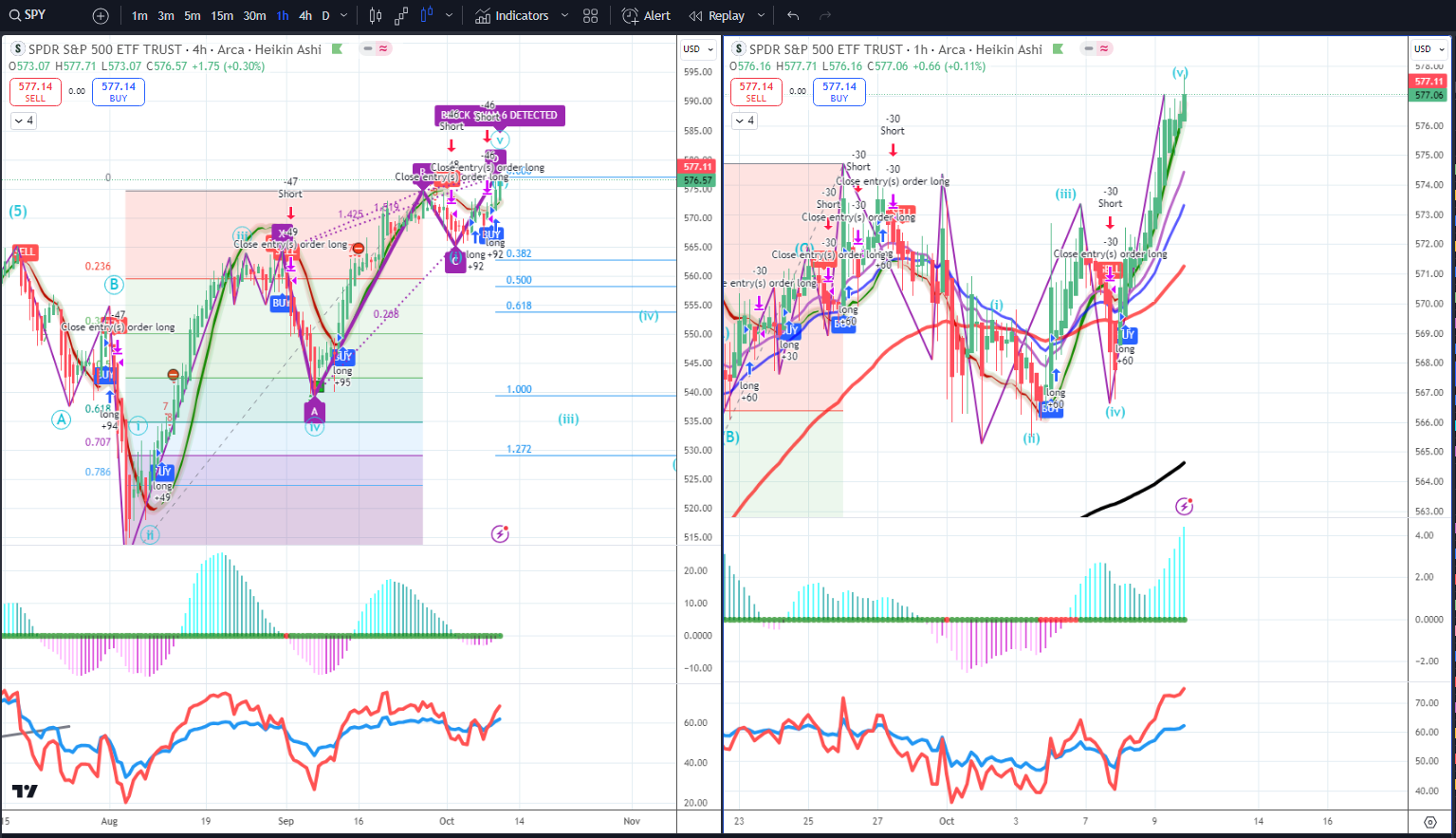Click the lightning events icon on 4h chart

tap(500, 533)
